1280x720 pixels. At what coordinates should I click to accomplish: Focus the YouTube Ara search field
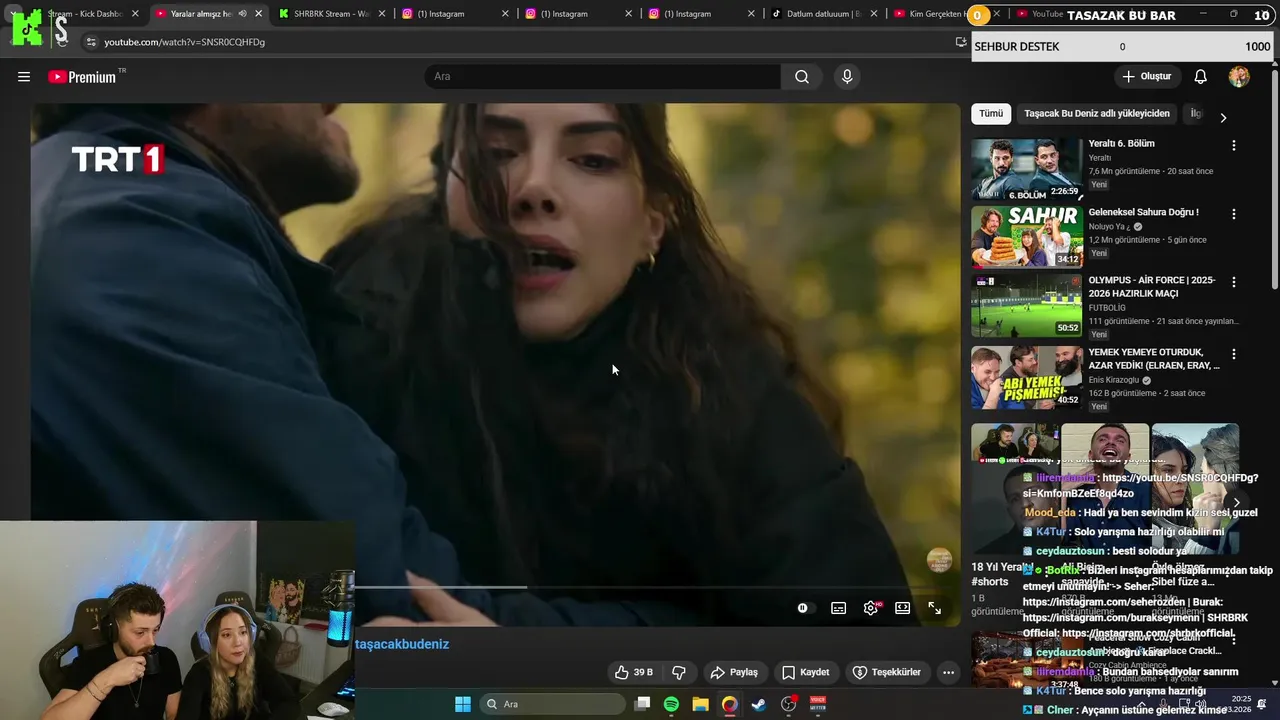point(603,77)
